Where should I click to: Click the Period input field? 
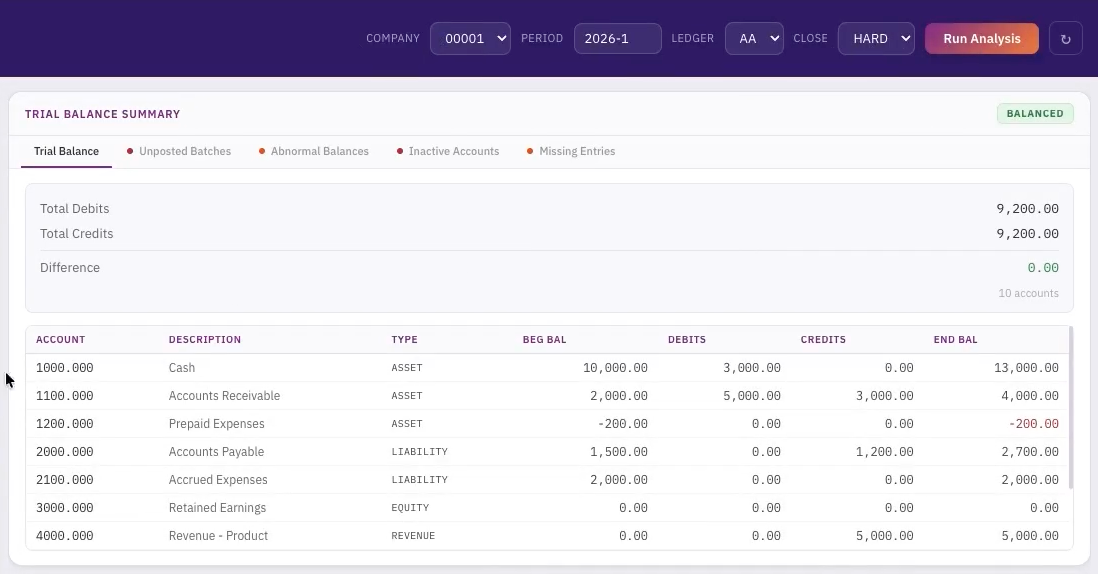coord(617,39)
